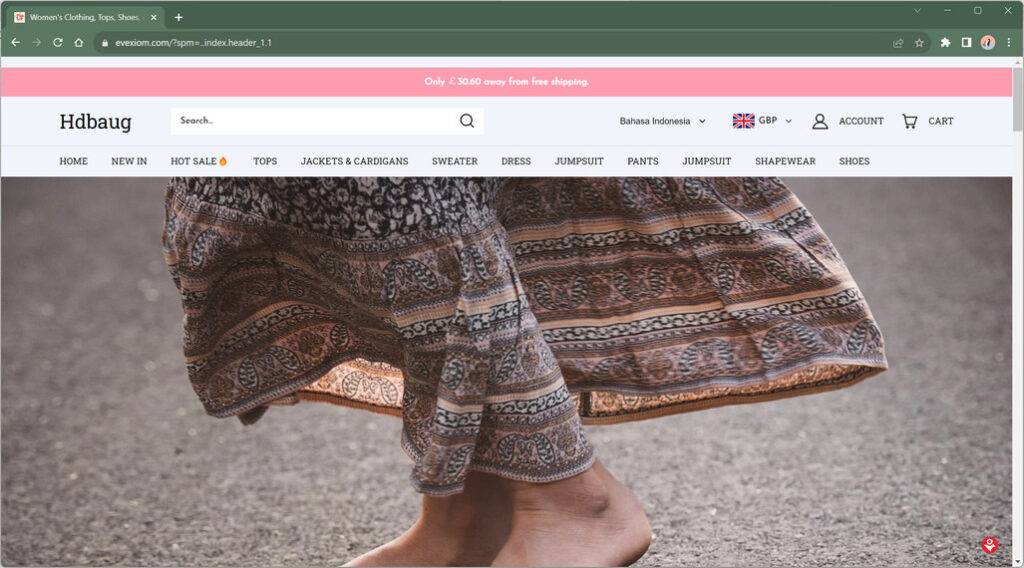This screenshot has height=568, width=1024.
Task: Open the NEW IN category
Action: coord(129,161)
